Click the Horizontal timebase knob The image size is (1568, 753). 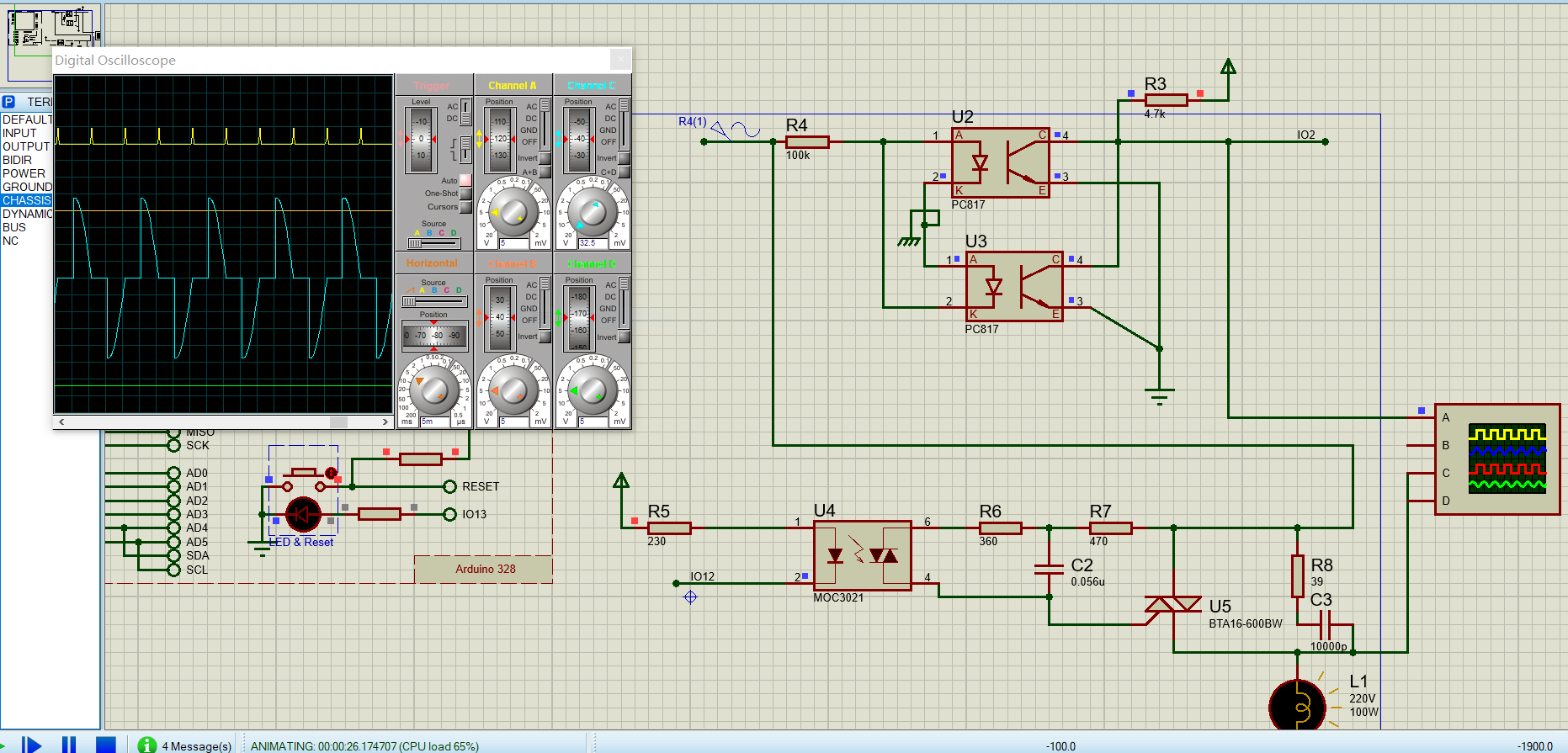433,390
